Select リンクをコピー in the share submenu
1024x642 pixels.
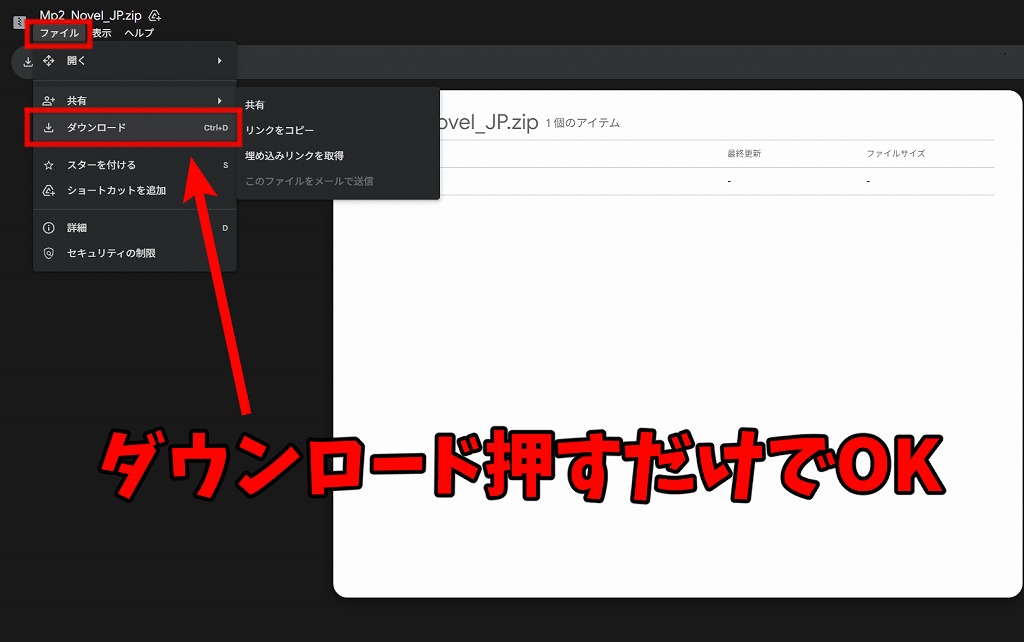click(x=280, y=130)
